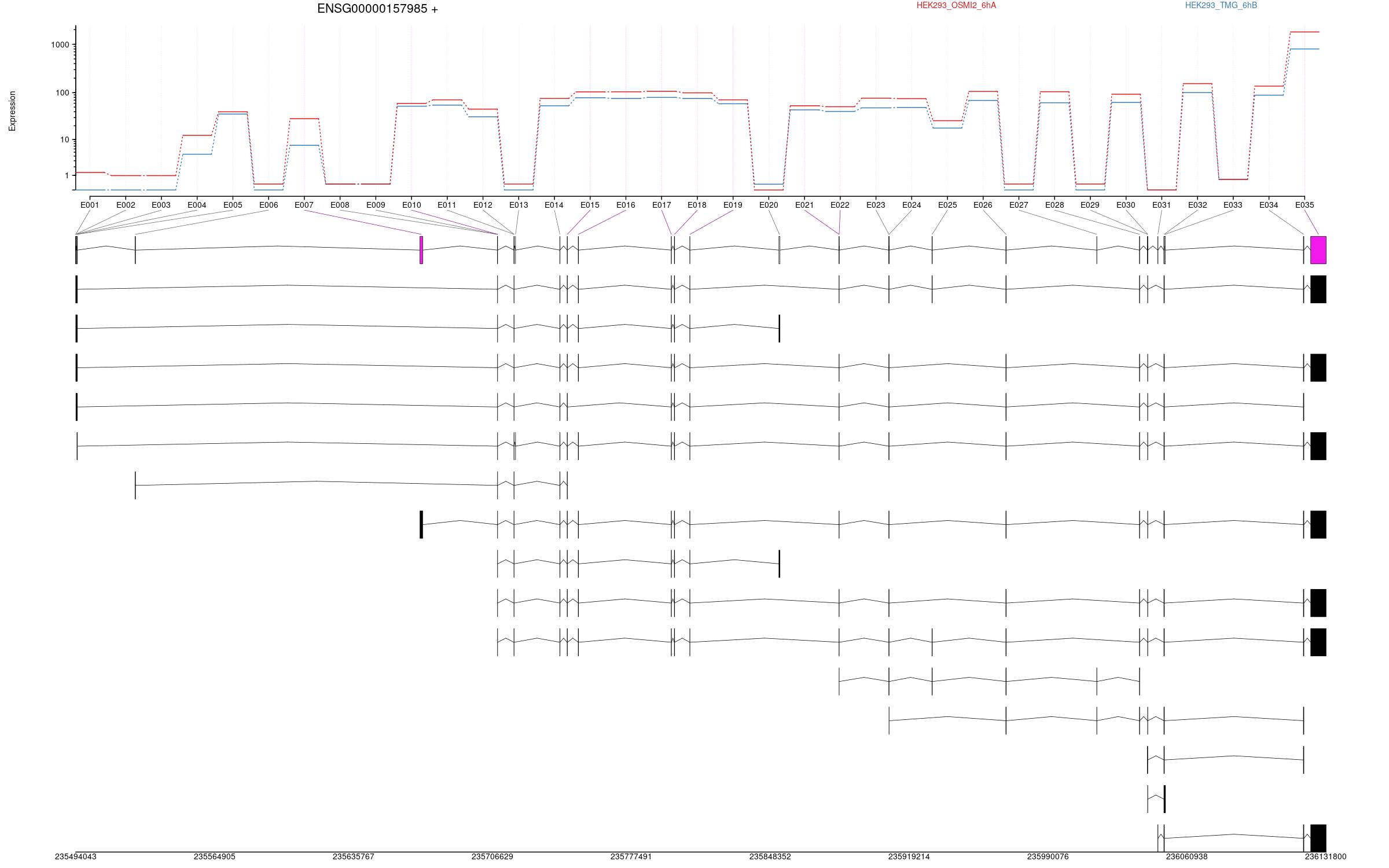
Task: Click exon label E014
Action: click(x=554, y=205)
